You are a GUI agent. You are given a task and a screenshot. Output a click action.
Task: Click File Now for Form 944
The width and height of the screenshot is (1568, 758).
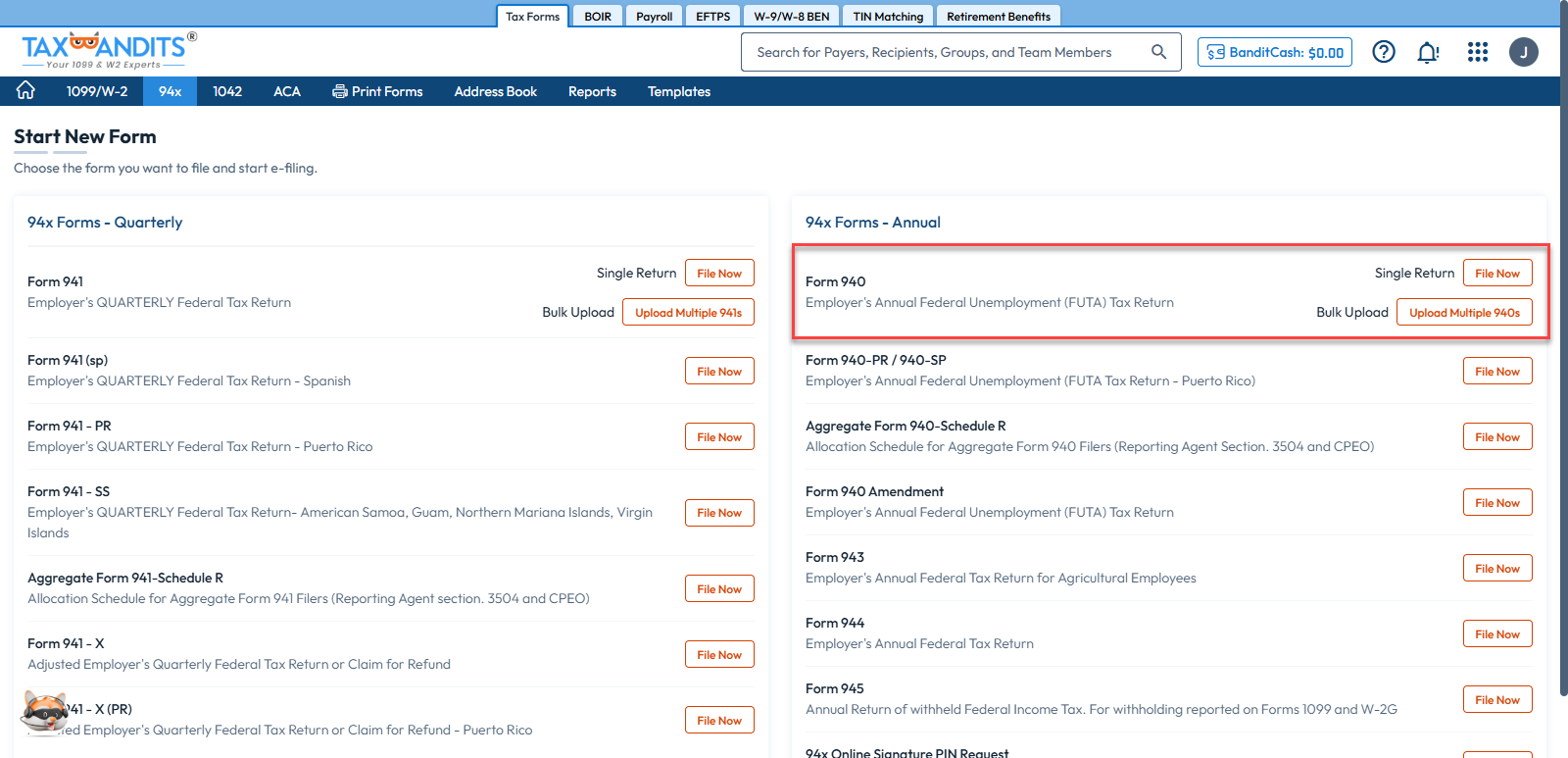pyautogui.click(x=1496, y=634)
